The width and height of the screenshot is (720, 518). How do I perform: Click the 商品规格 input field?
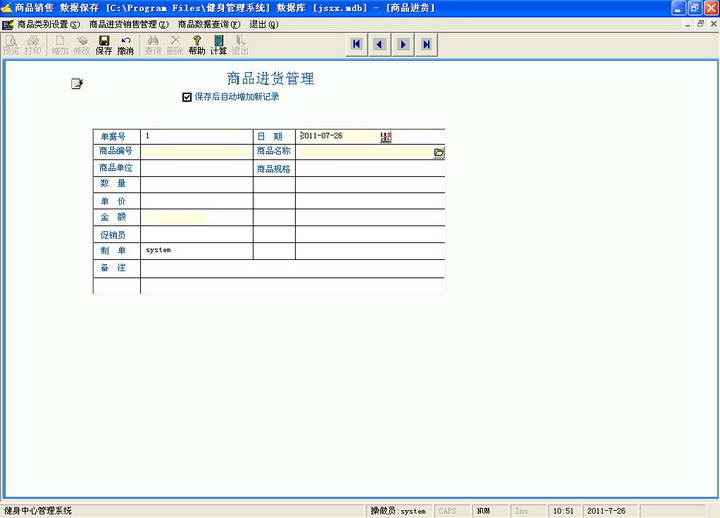[371, 168]
